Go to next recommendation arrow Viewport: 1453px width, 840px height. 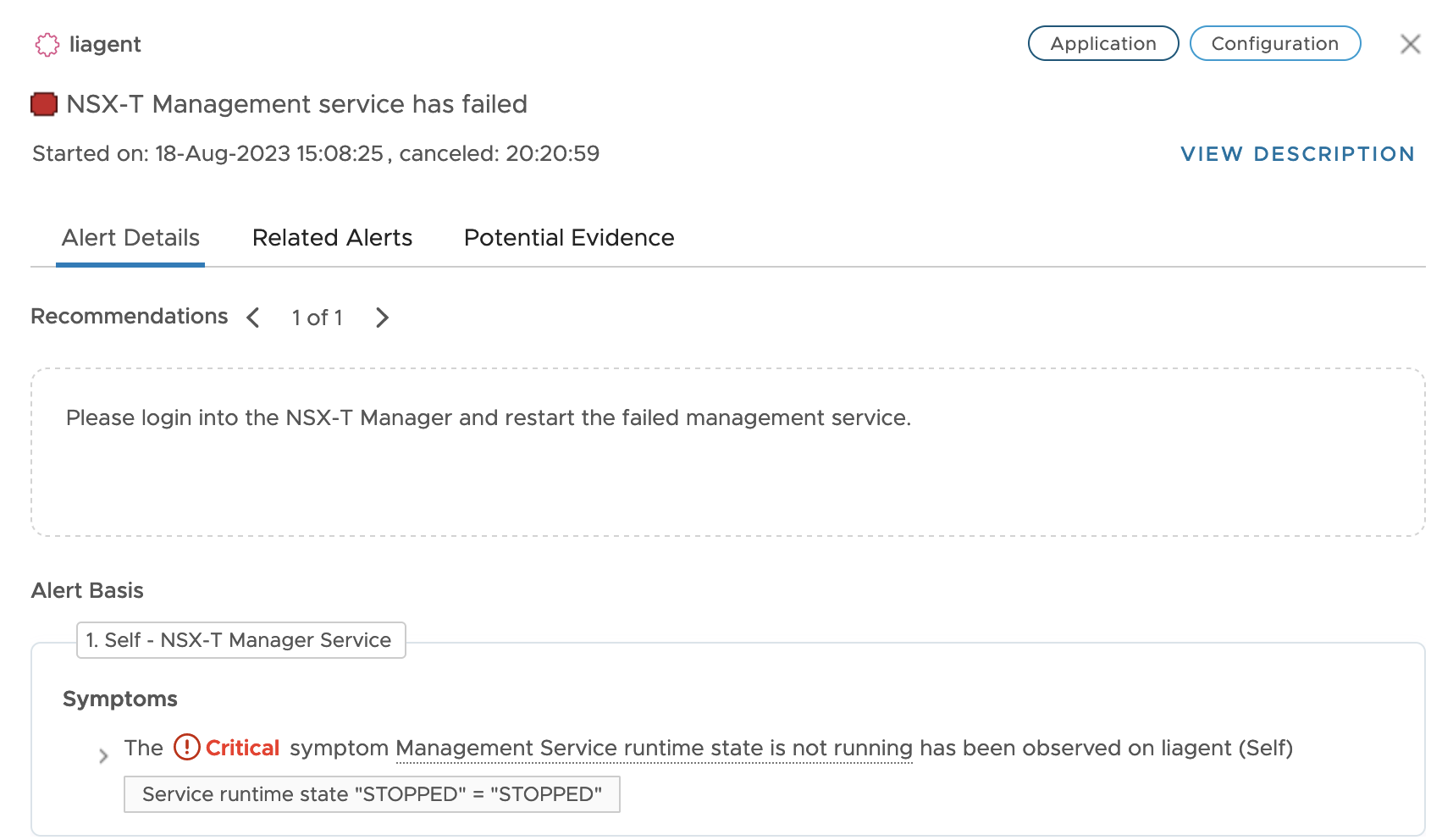(382, 318)
